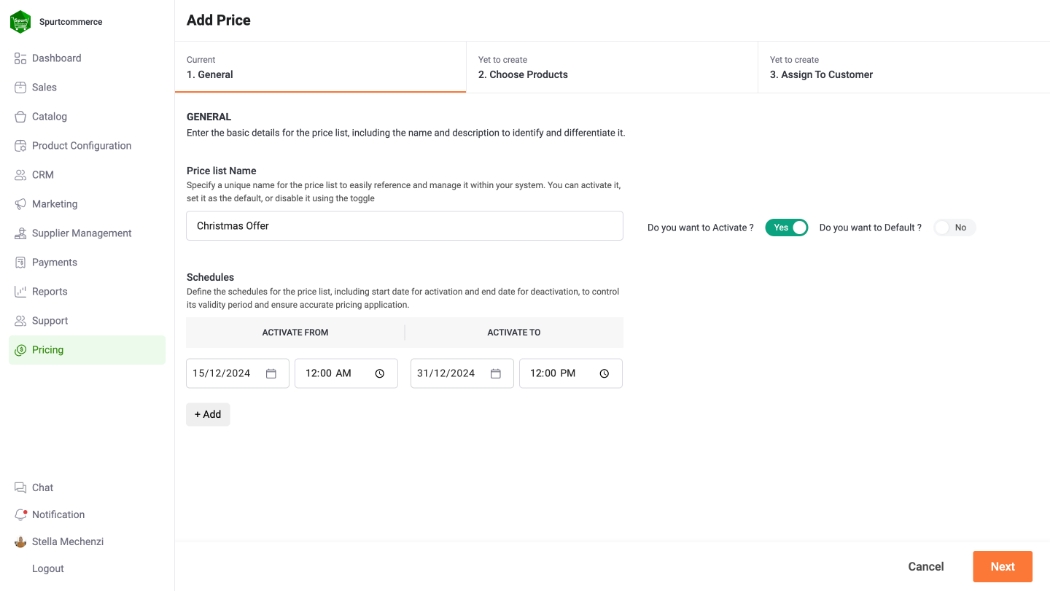The image size is (1050, 591).
Task: Click the Spurtcommerce logo icon
Action: pos(21,21)
